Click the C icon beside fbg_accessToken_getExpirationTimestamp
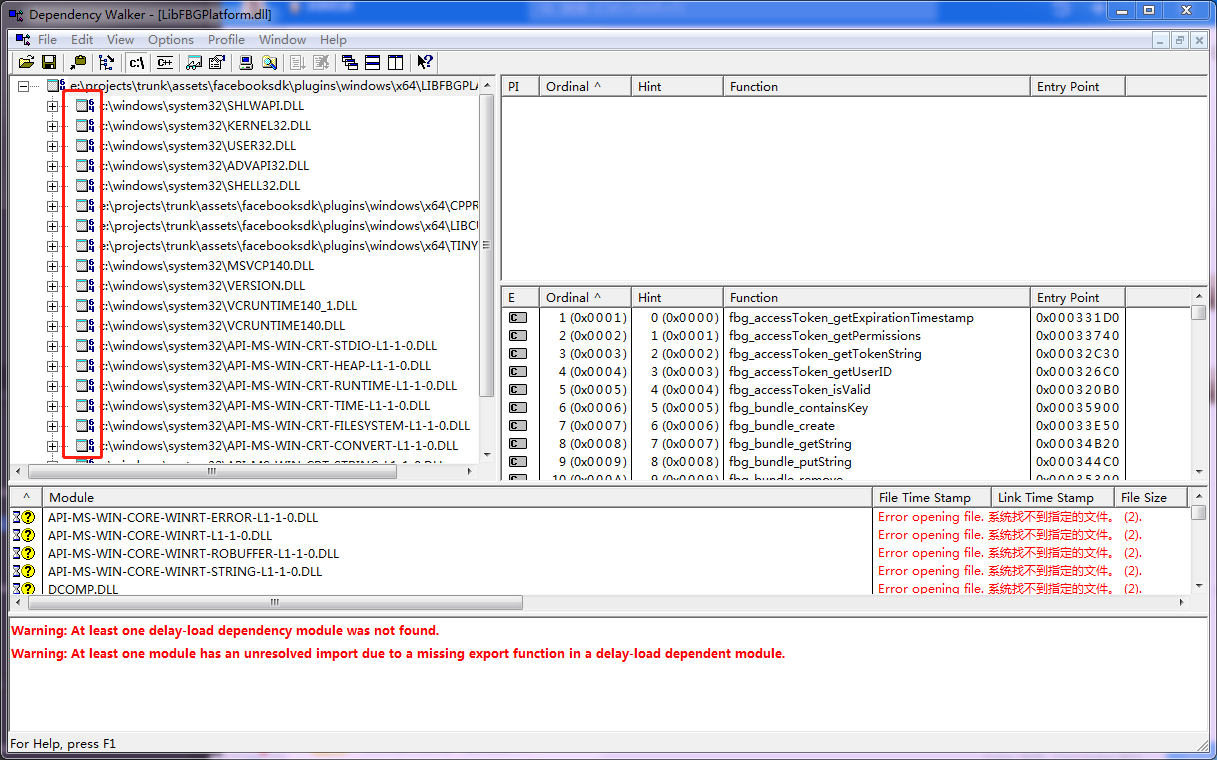 click(x=518, y=318)
